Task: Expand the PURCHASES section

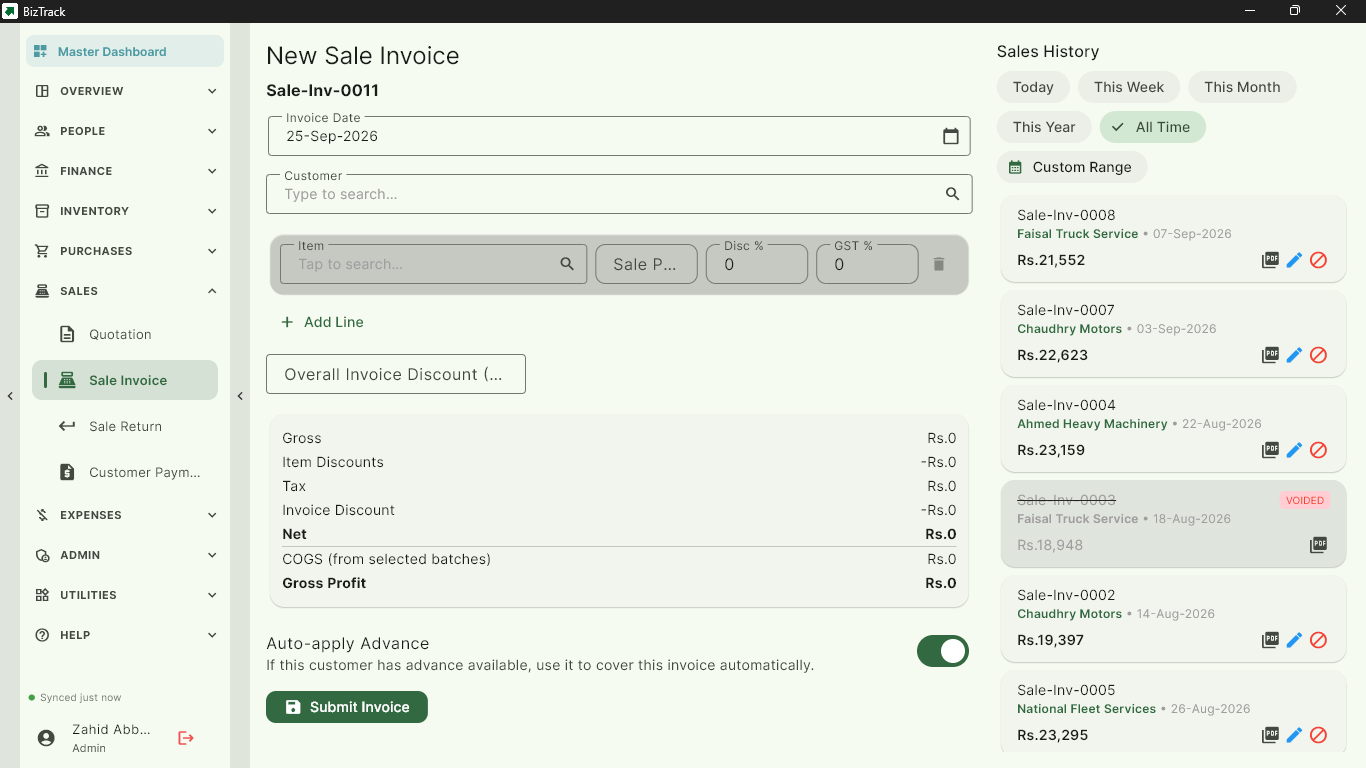Action: pos(125,251)
